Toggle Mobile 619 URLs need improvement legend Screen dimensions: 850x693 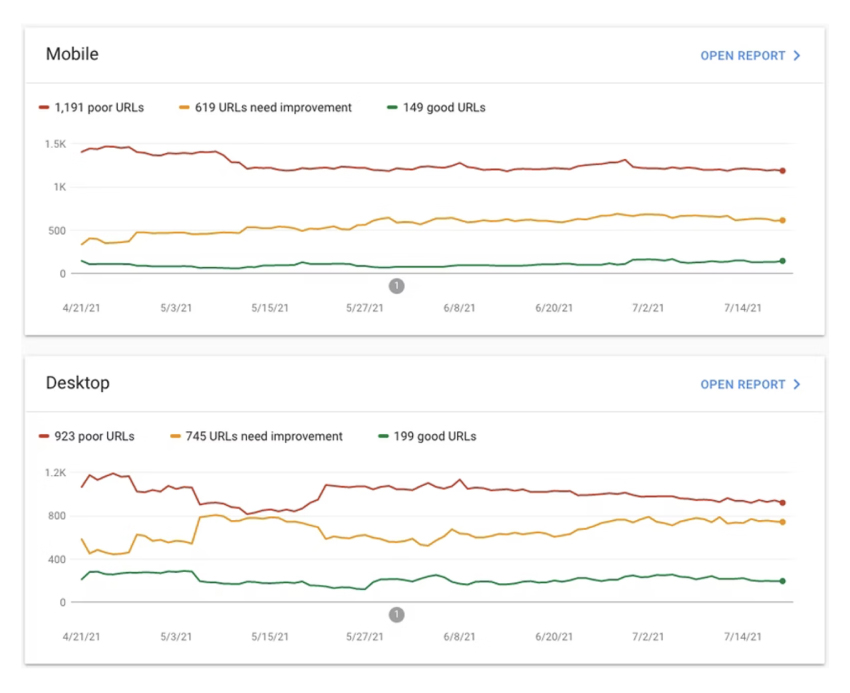click(x=265, y=107)
